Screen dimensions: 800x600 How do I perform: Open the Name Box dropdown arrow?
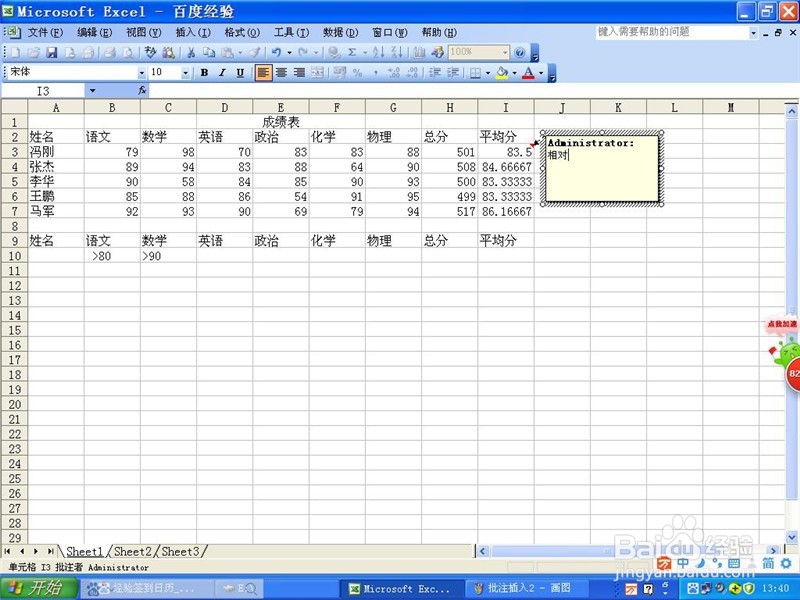coord(92,91)
